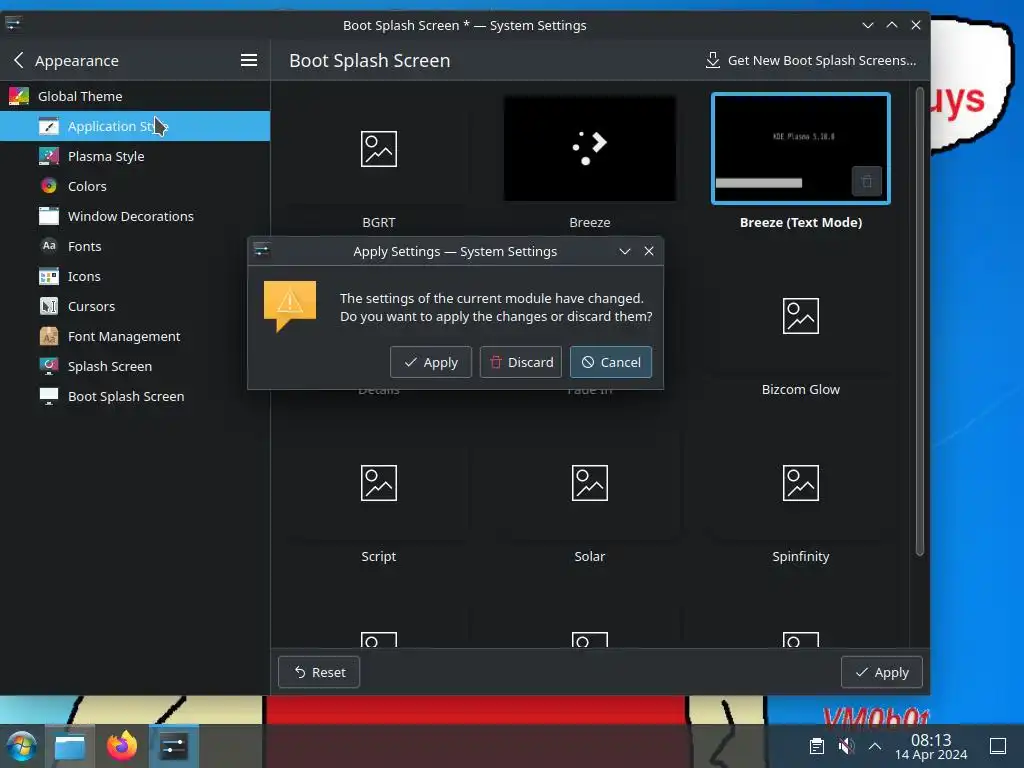Click the Icons category icon

[x=48, y=276]
